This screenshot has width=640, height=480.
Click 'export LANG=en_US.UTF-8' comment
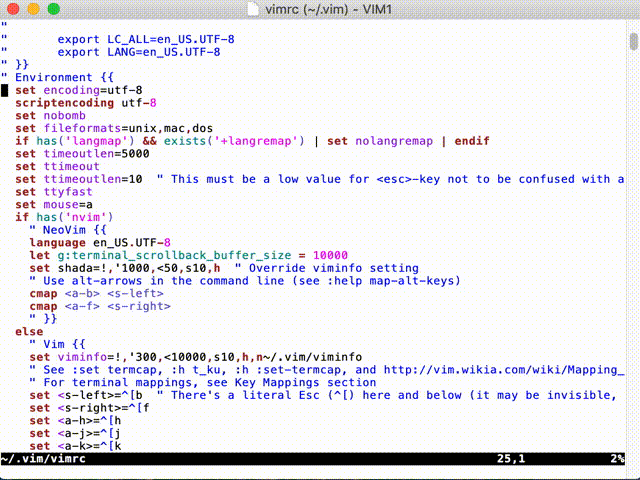[x=139, y=52]
